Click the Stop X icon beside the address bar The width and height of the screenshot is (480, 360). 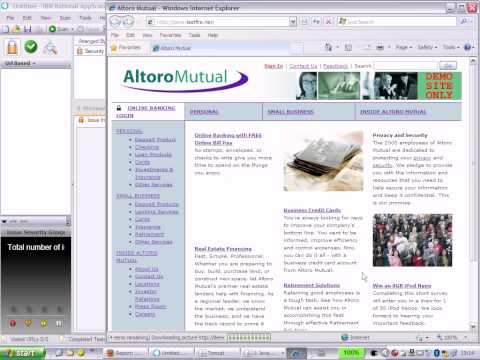point(328,22)
